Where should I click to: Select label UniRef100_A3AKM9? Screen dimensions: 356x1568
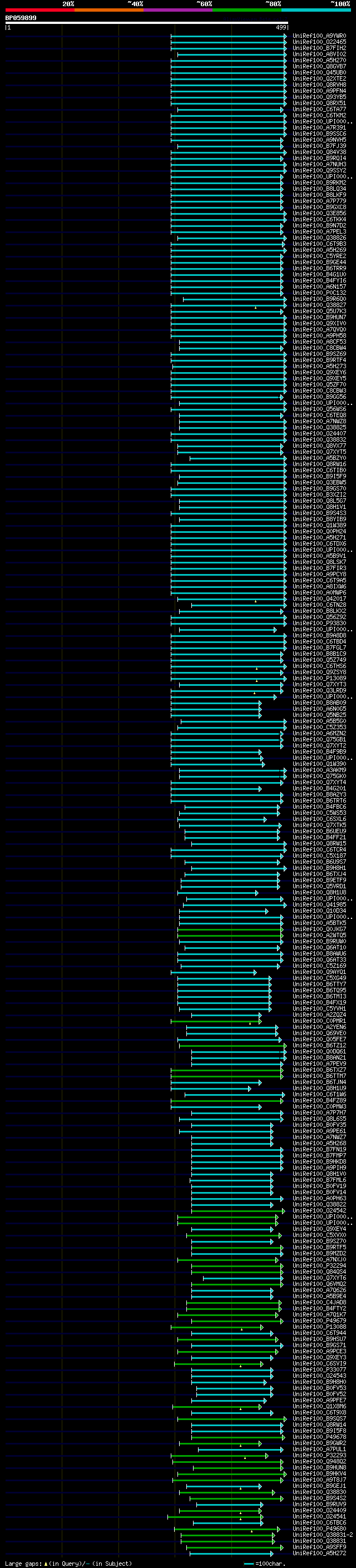(319, 770)
